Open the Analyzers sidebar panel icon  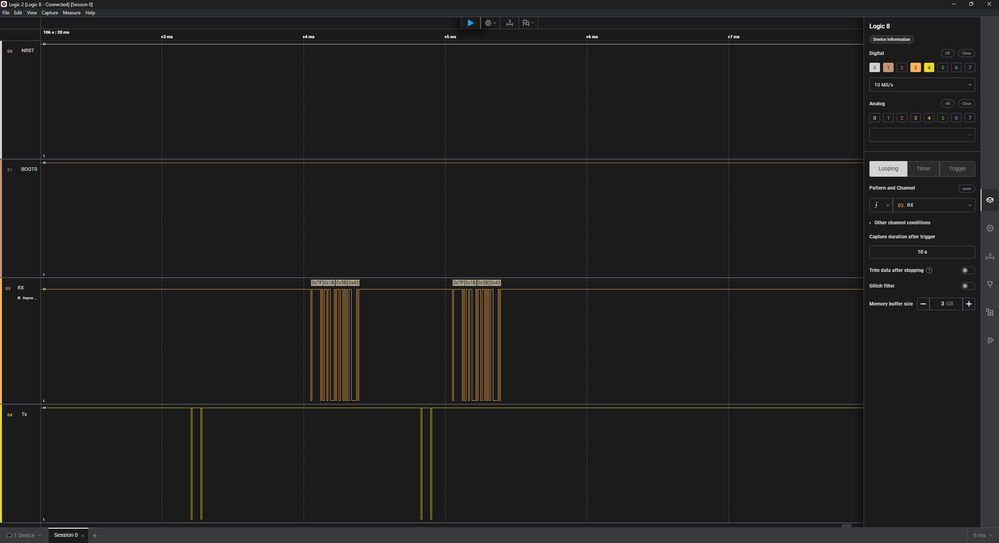989,228
